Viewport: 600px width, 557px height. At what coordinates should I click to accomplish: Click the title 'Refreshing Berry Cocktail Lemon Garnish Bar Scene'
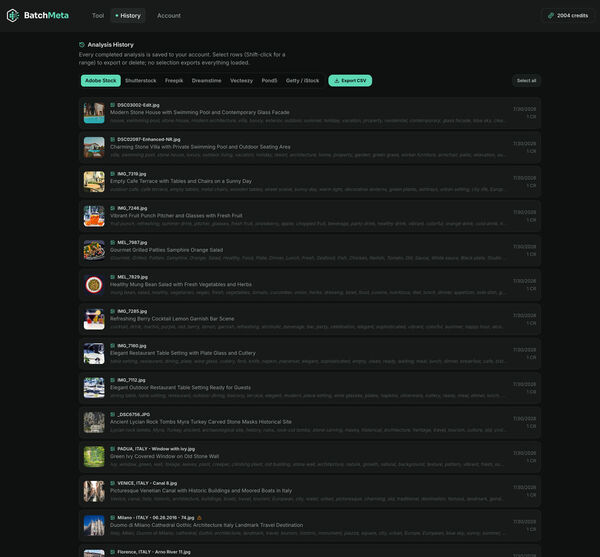click(x=172, y=319)
